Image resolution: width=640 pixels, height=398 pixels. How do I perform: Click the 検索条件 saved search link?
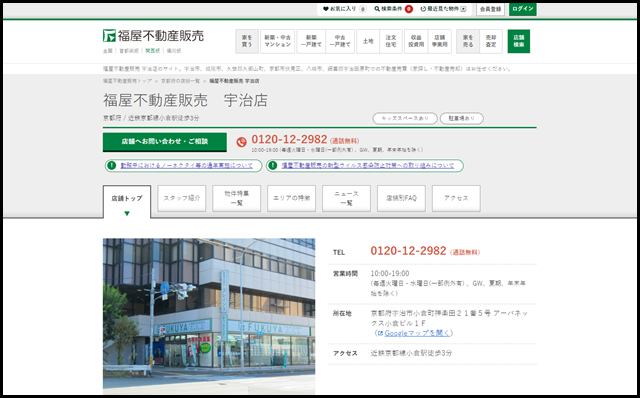click(391, 9)
